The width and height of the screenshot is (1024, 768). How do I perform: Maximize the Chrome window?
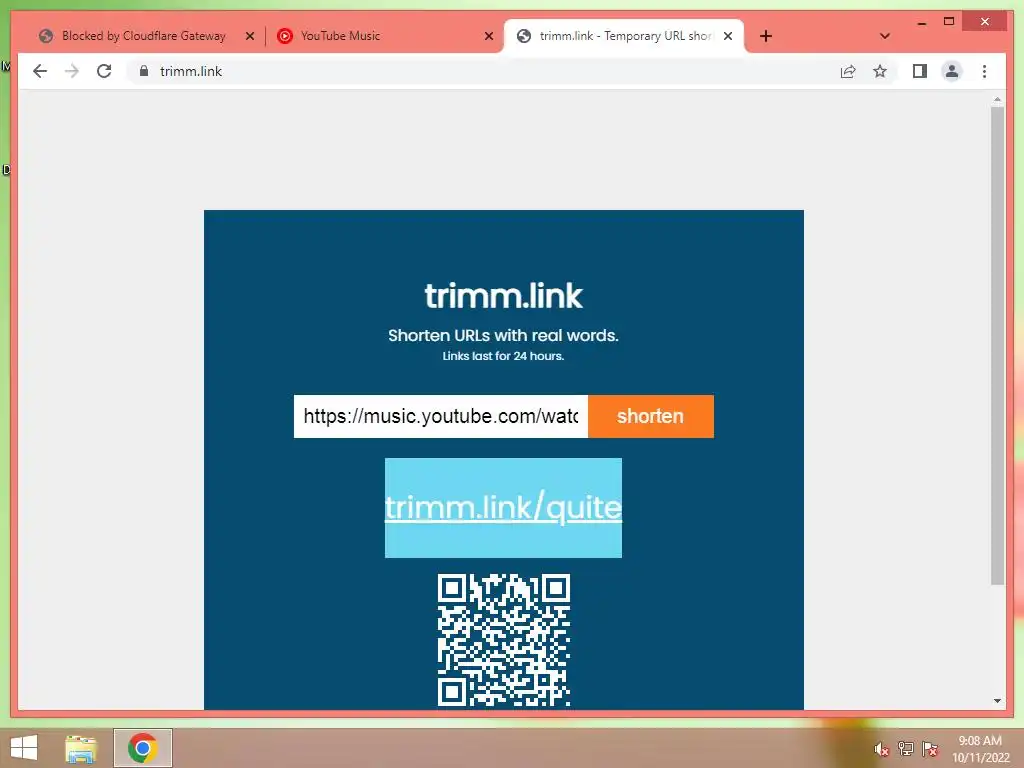(x=949, y=22)
